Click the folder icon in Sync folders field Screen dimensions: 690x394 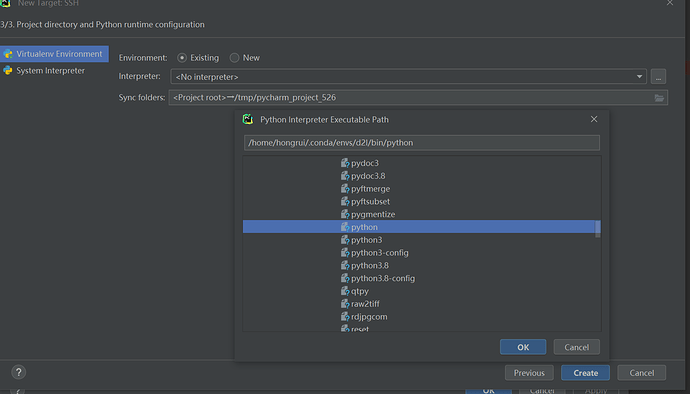coord(659,98)
